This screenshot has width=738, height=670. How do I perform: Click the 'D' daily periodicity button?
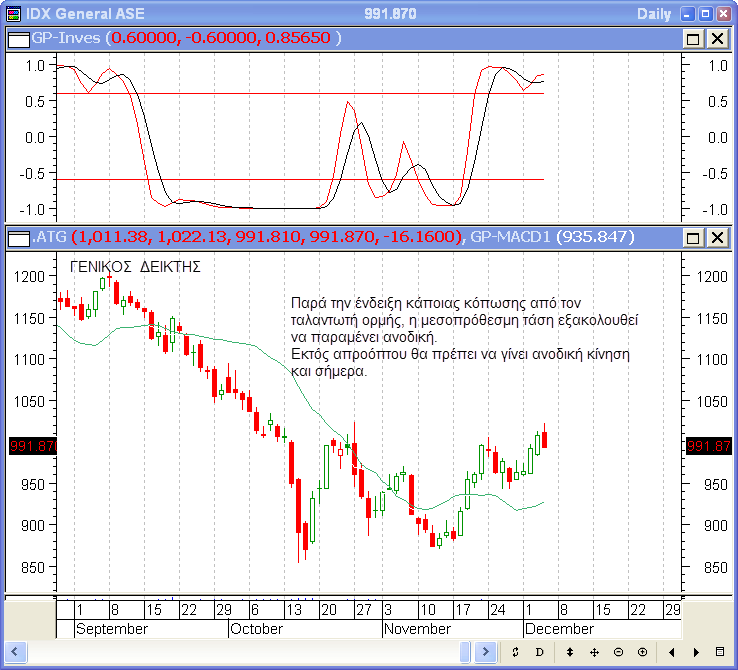coord(540,652)
